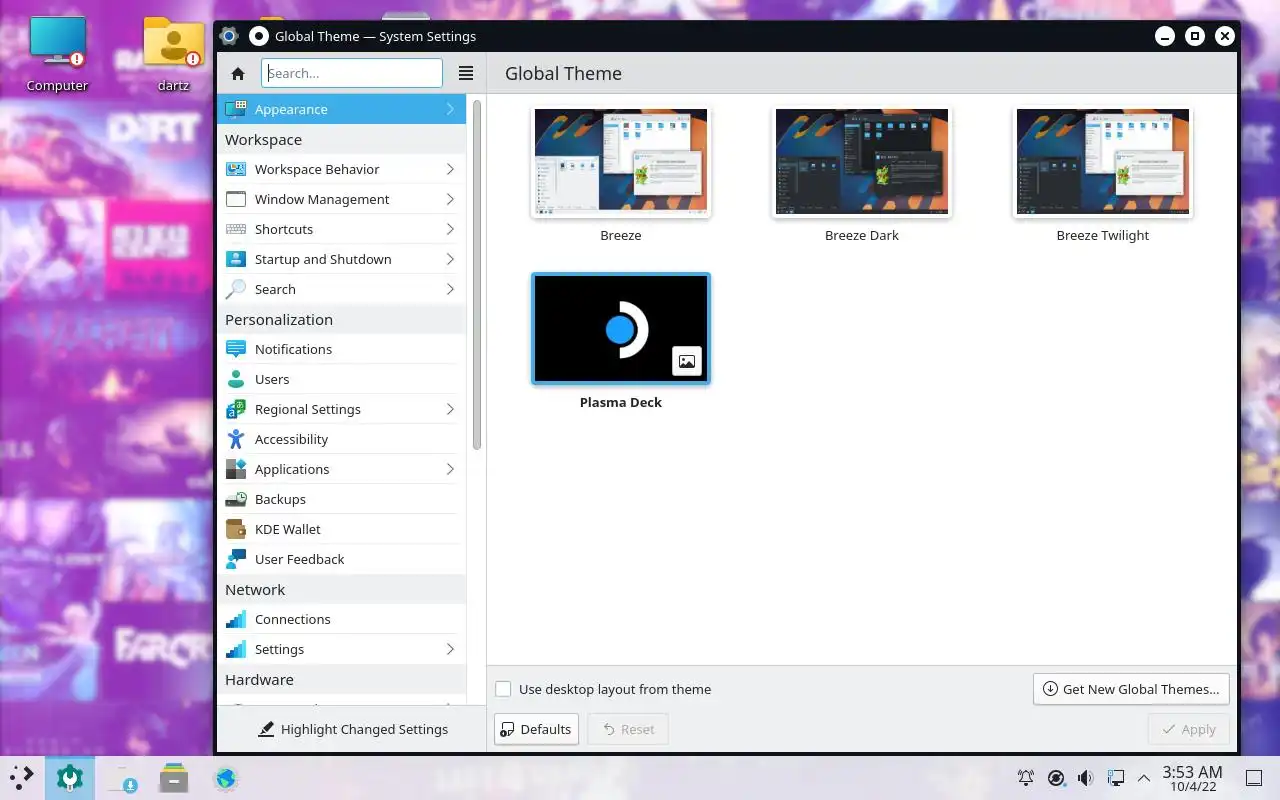
Task: Click the Workspace Behavior icon
Action: [236, 169]
